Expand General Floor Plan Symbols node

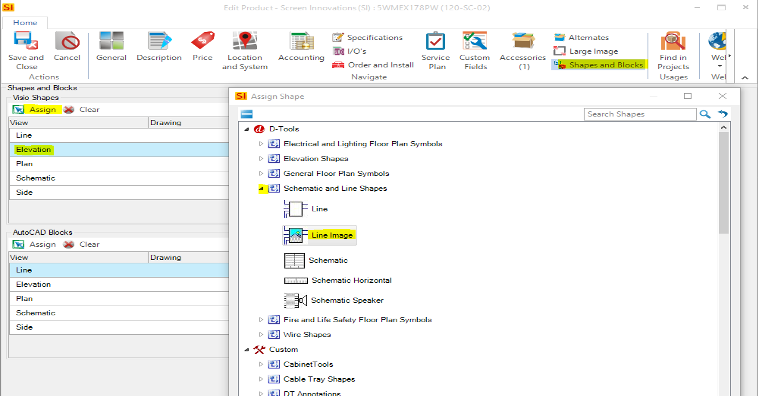[x=261, y=173]
